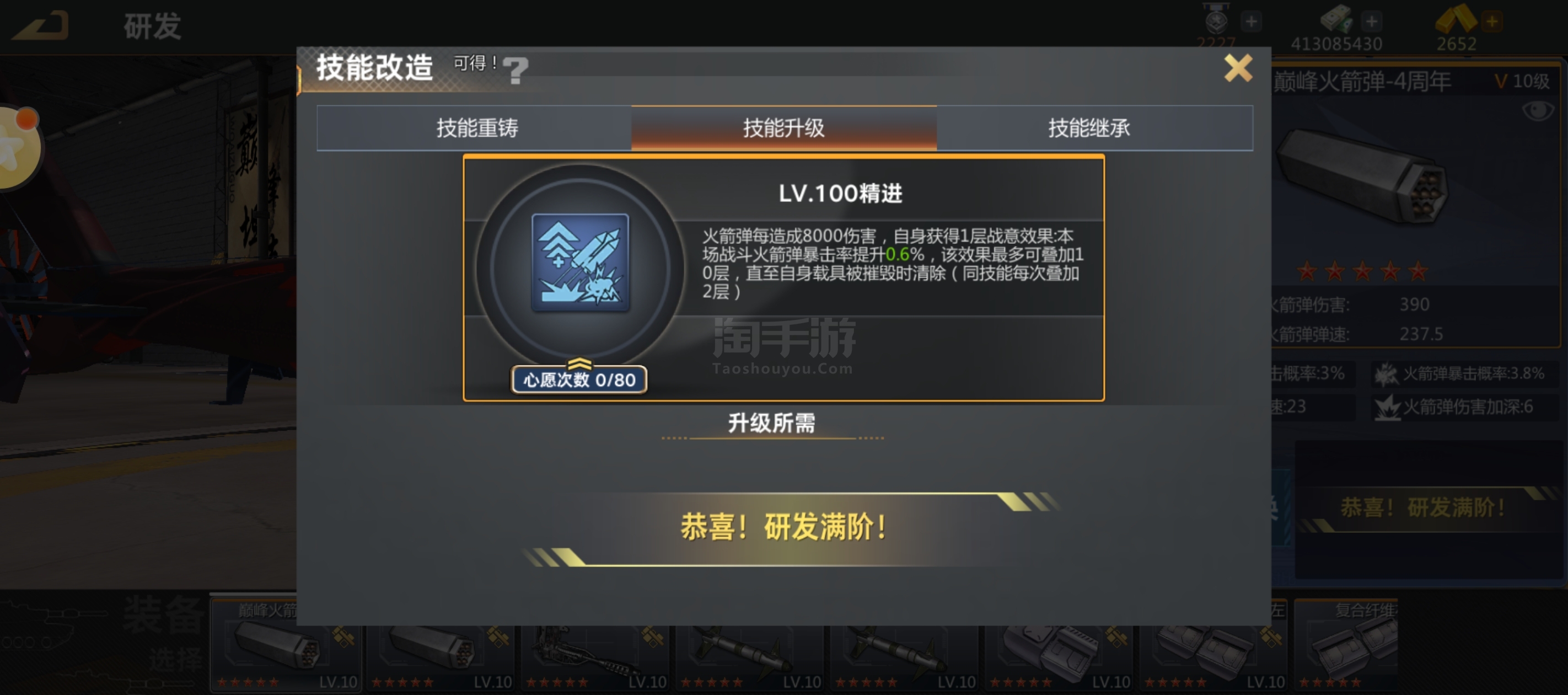
Task: Click the LV.100精进 rocket skill icon
Action: (x=580, y=263)
